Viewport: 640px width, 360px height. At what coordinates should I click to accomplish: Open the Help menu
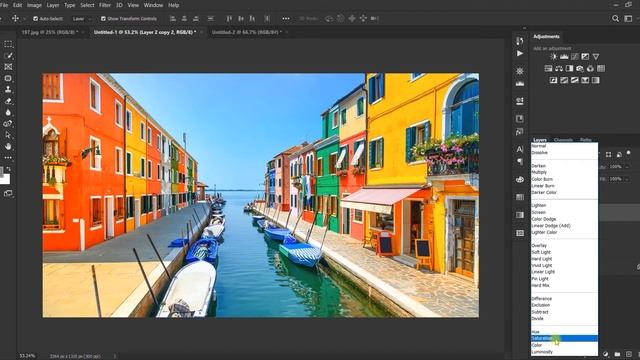click(174, 5)
